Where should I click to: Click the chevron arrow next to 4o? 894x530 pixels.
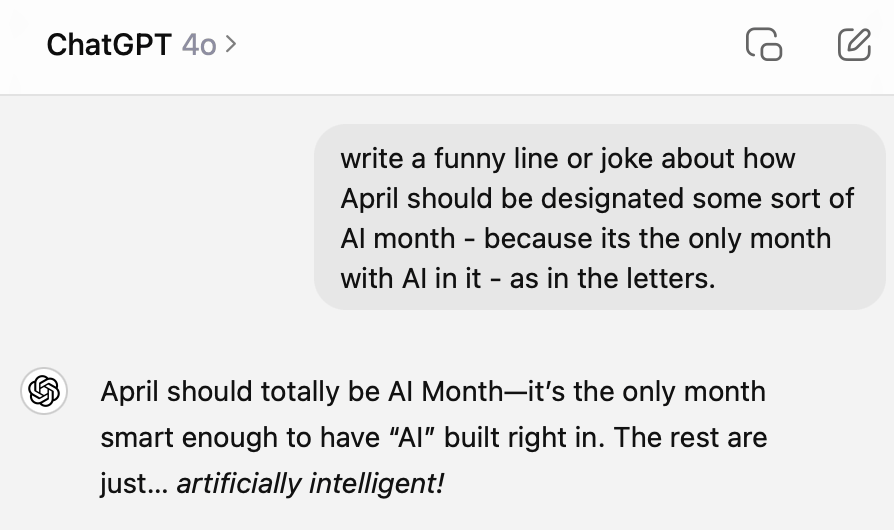(231, 44)
